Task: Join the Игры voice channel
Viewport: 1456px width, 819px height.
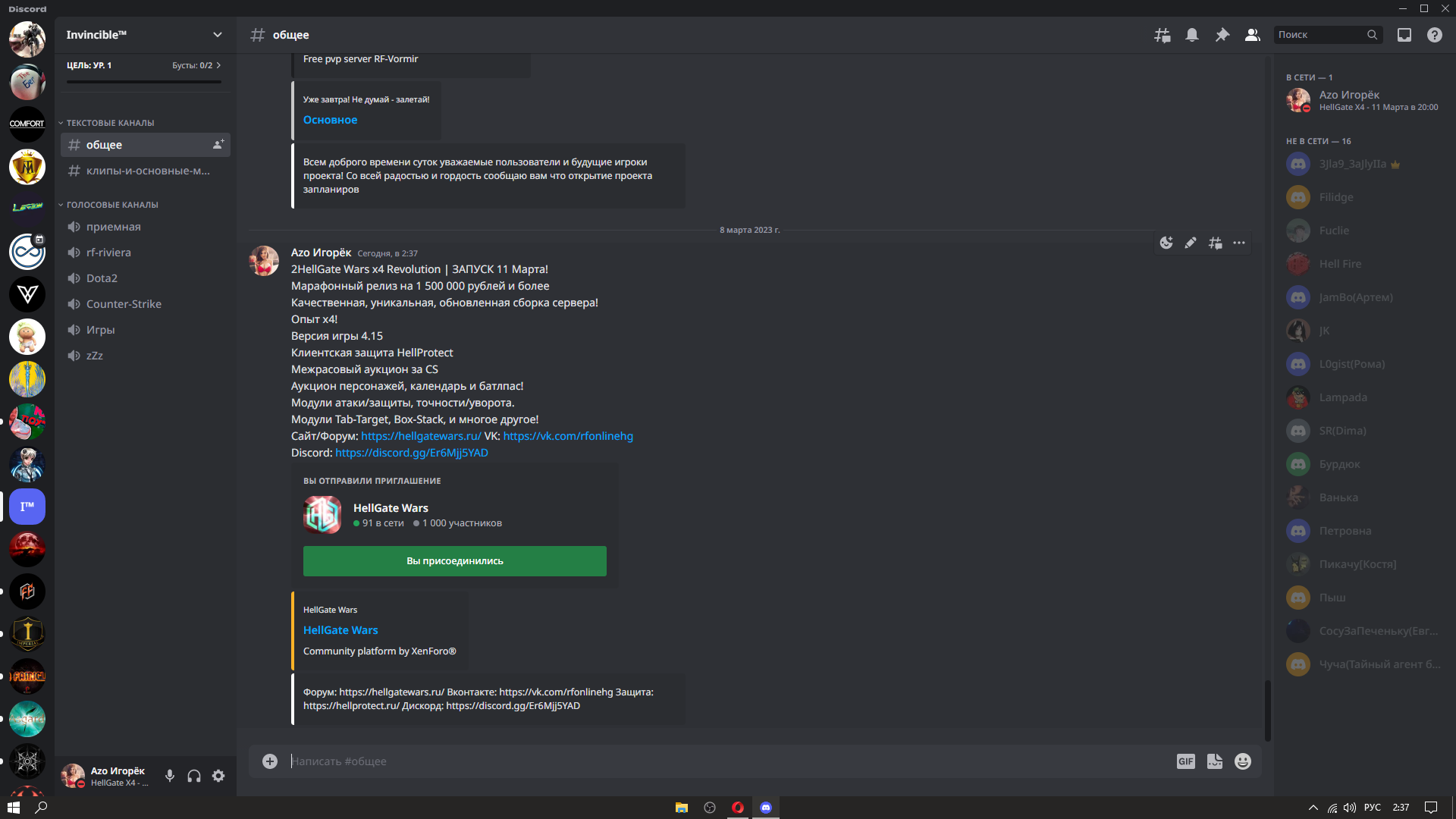Action: (146, 330)
